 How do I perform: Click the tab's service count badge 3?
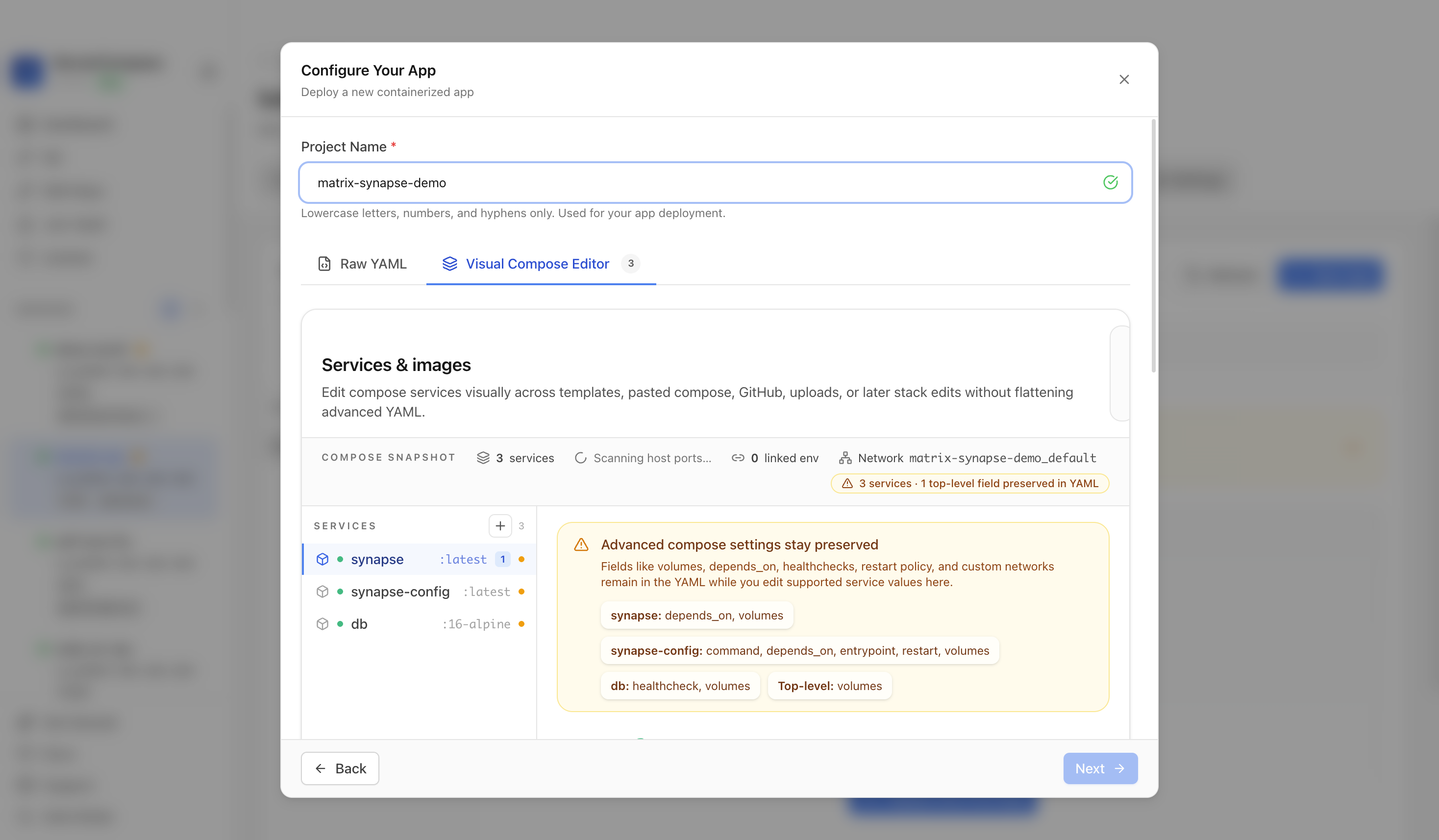[630, 263]
